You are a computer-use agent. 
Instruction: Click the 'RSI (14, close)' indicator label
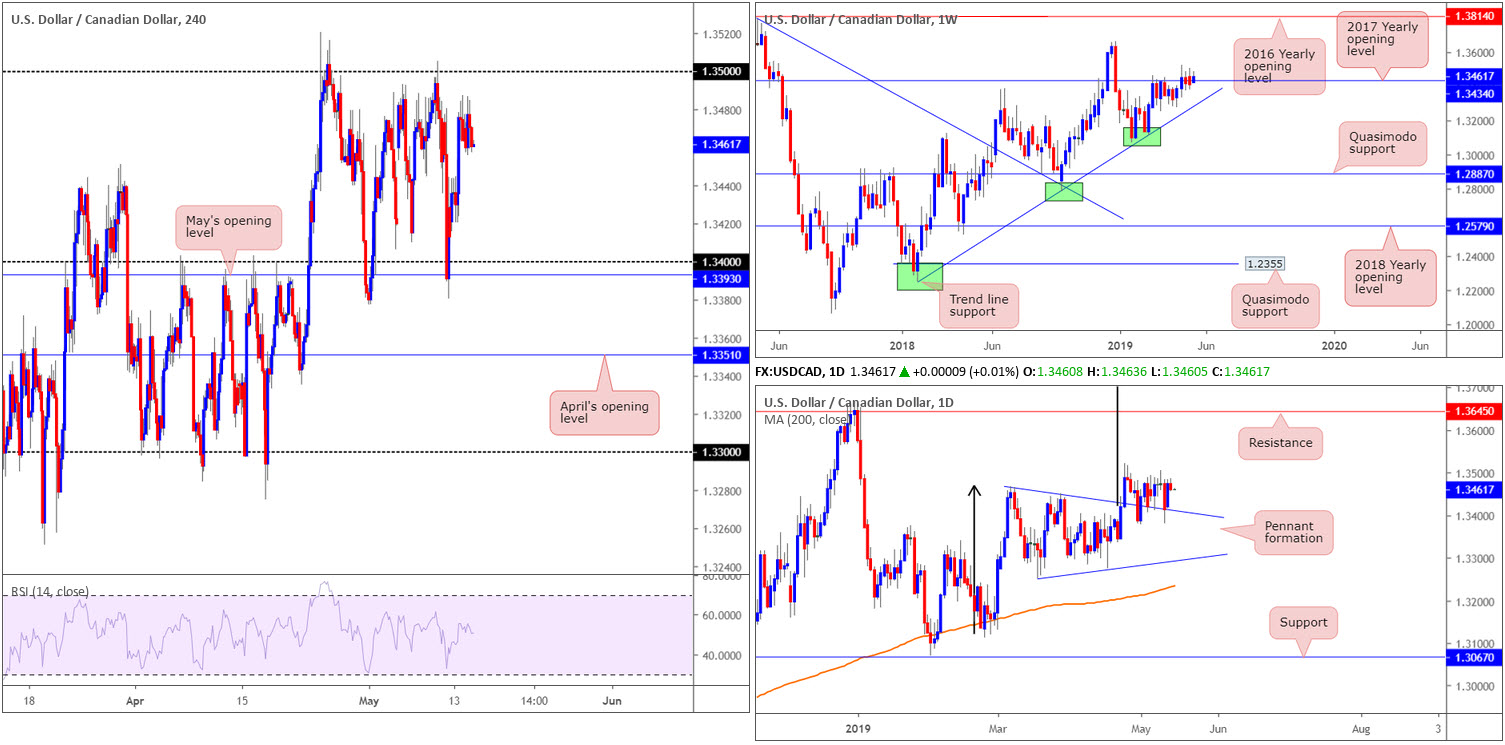click(50, 591)
